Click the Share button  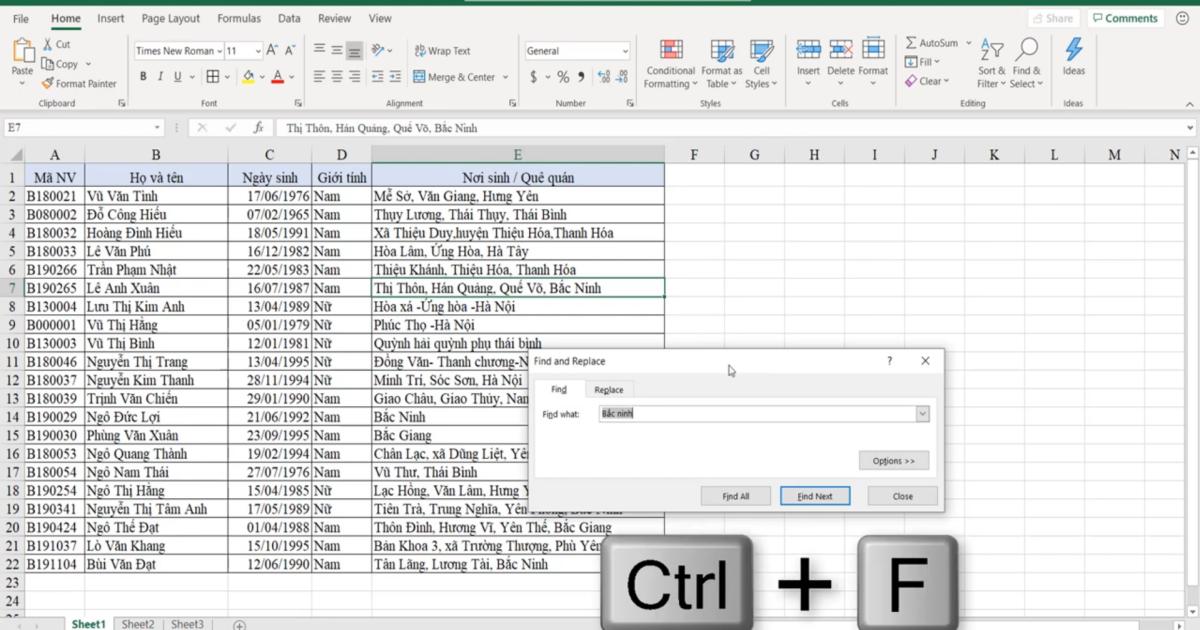[x=1052, y=19]
